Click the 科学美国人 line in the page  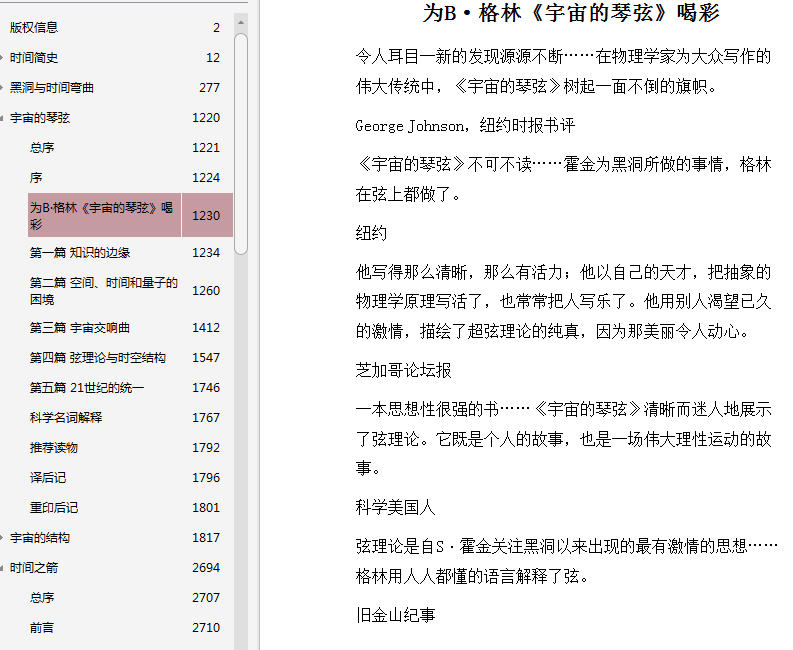[x=395, y=507]
